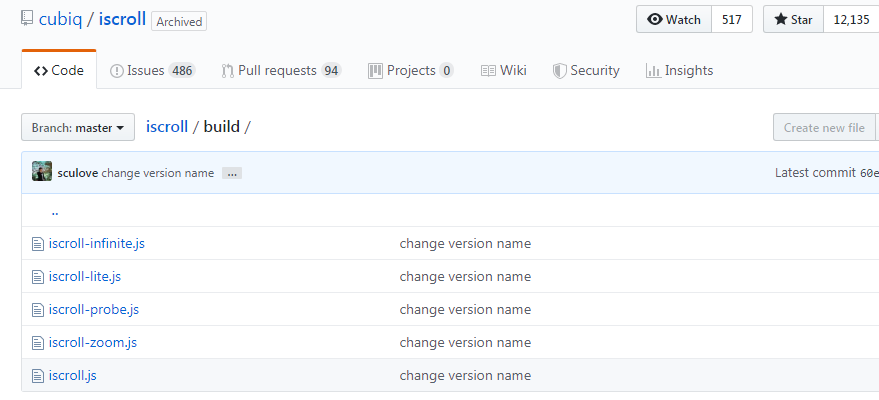879x400 pixels.
Task: Switch to Pull requests tab
Action: 281,71
